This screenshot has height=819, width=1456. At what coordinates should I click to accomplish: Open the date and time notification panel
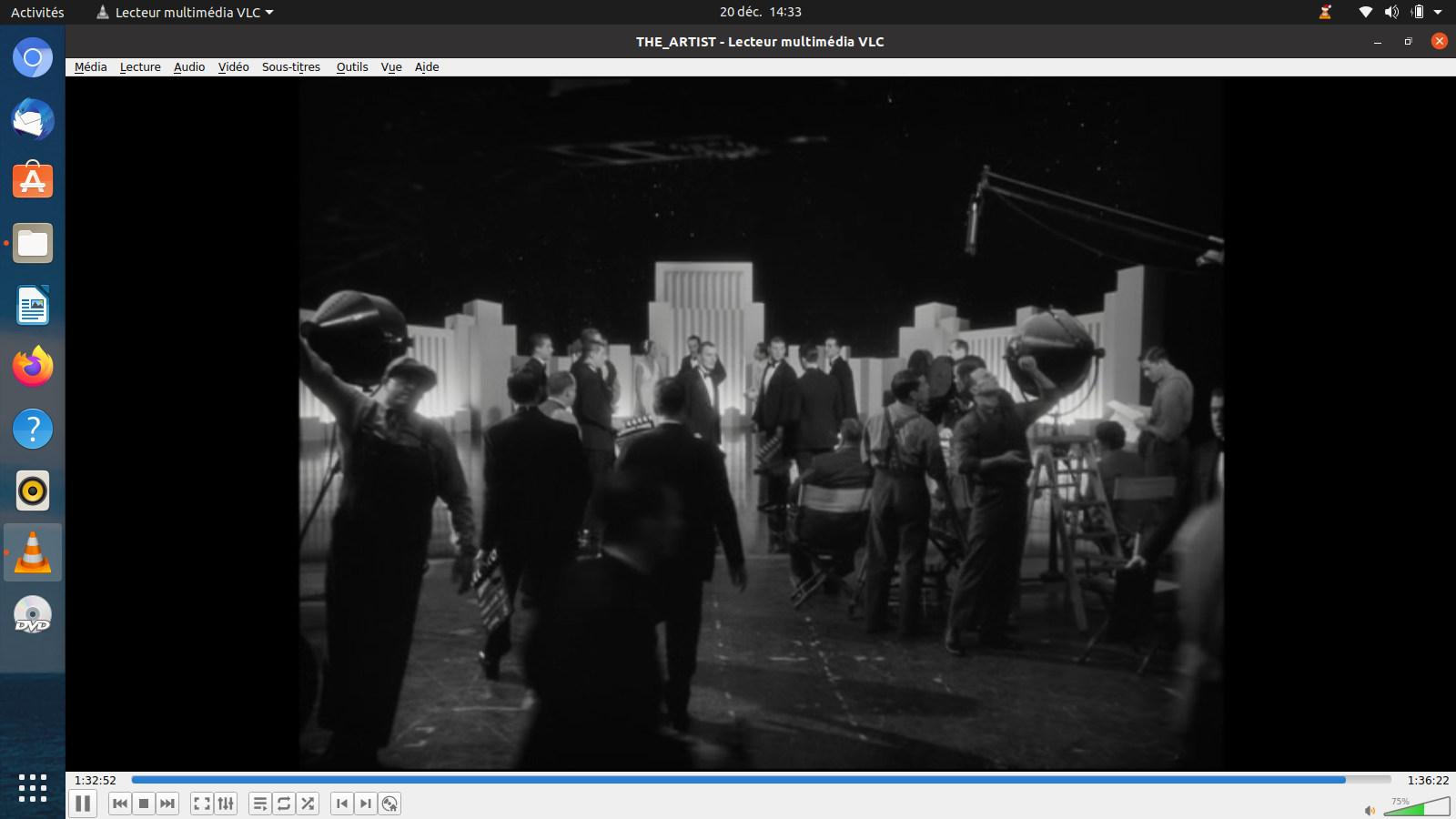(760, 13)
